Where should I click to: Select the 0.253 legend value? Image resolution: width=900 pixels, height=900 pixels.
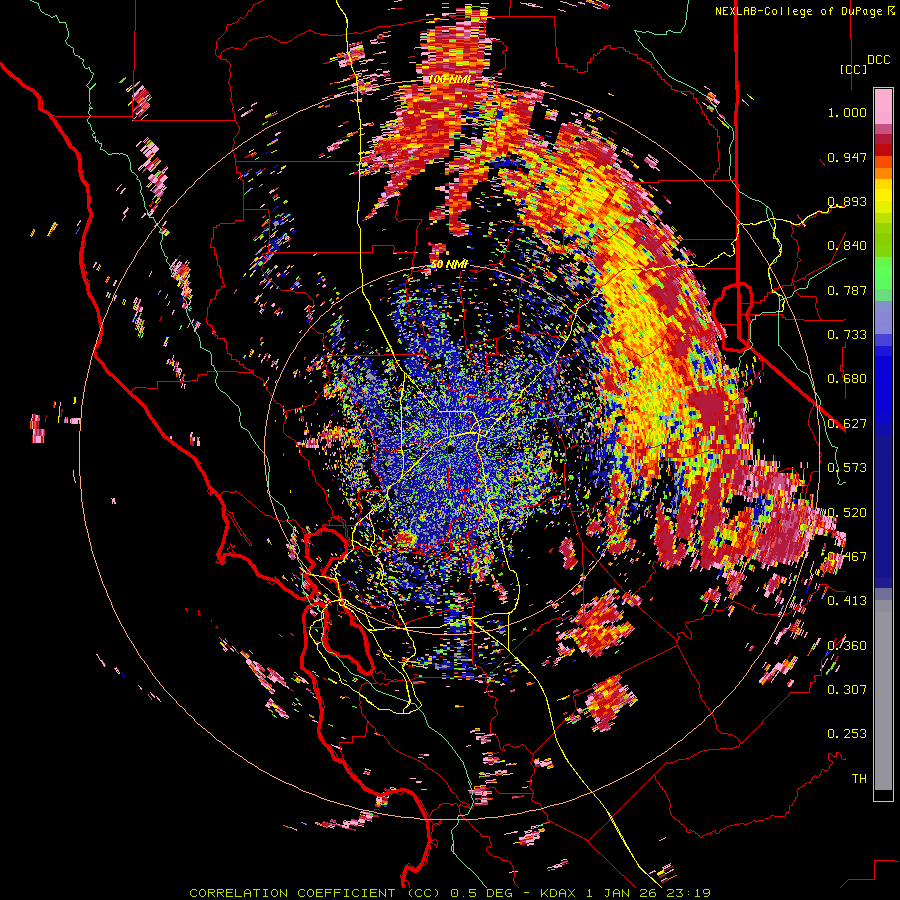point(847,734)
